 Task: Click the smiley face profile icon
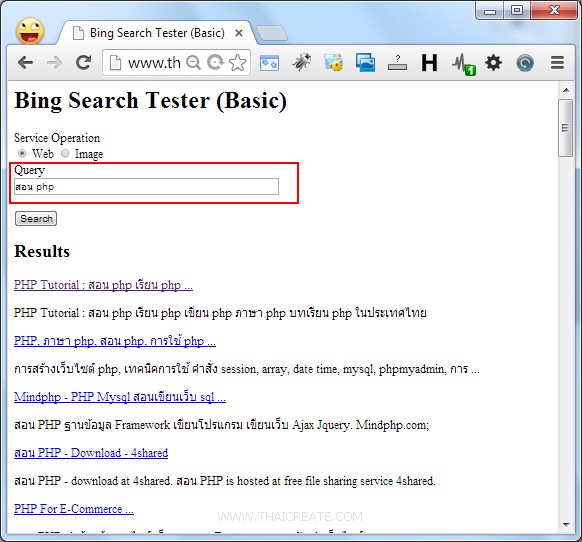30,31
